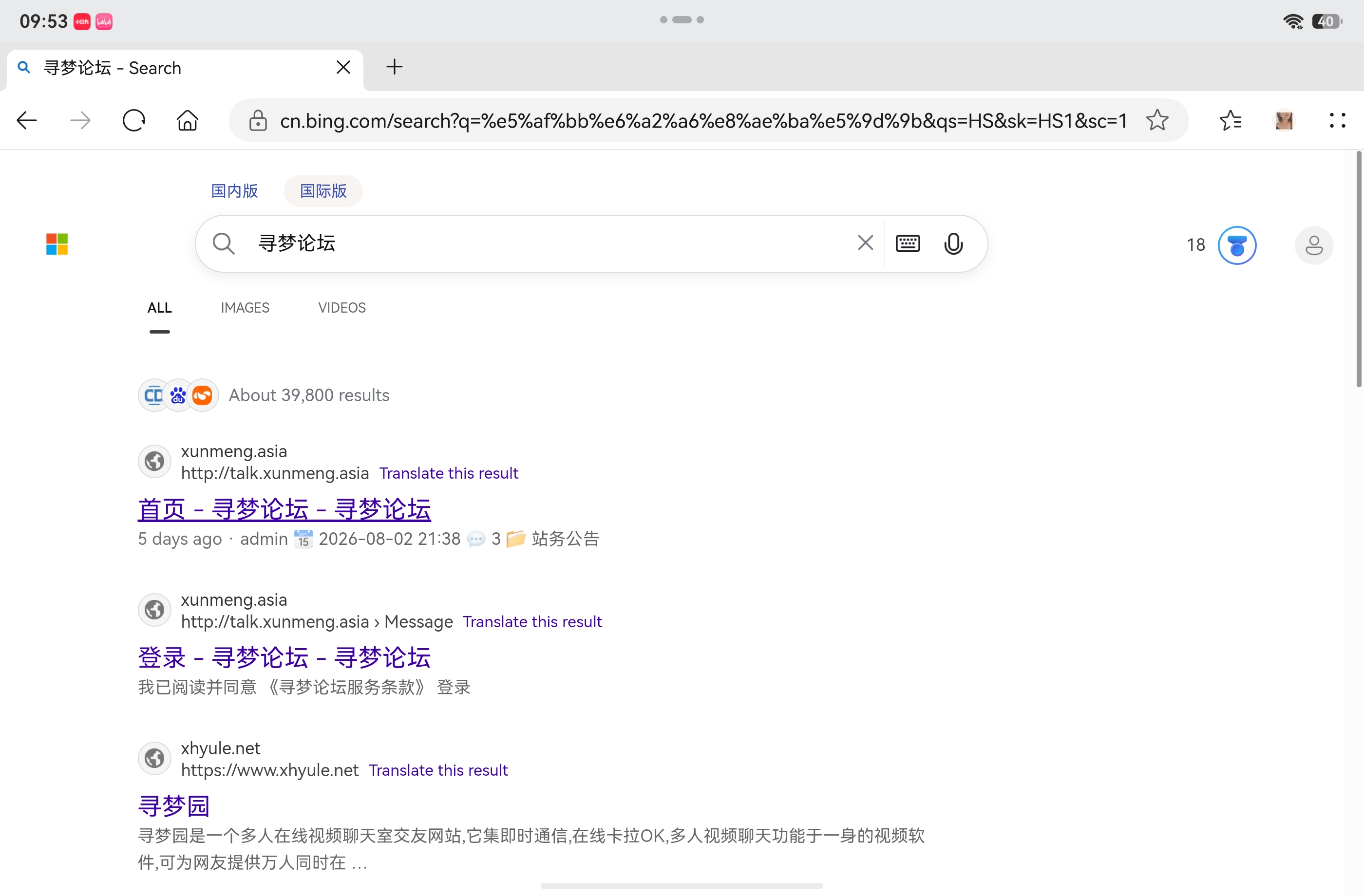Click the address bar URL
This screenshot has height=896, width=1364.
703,120
